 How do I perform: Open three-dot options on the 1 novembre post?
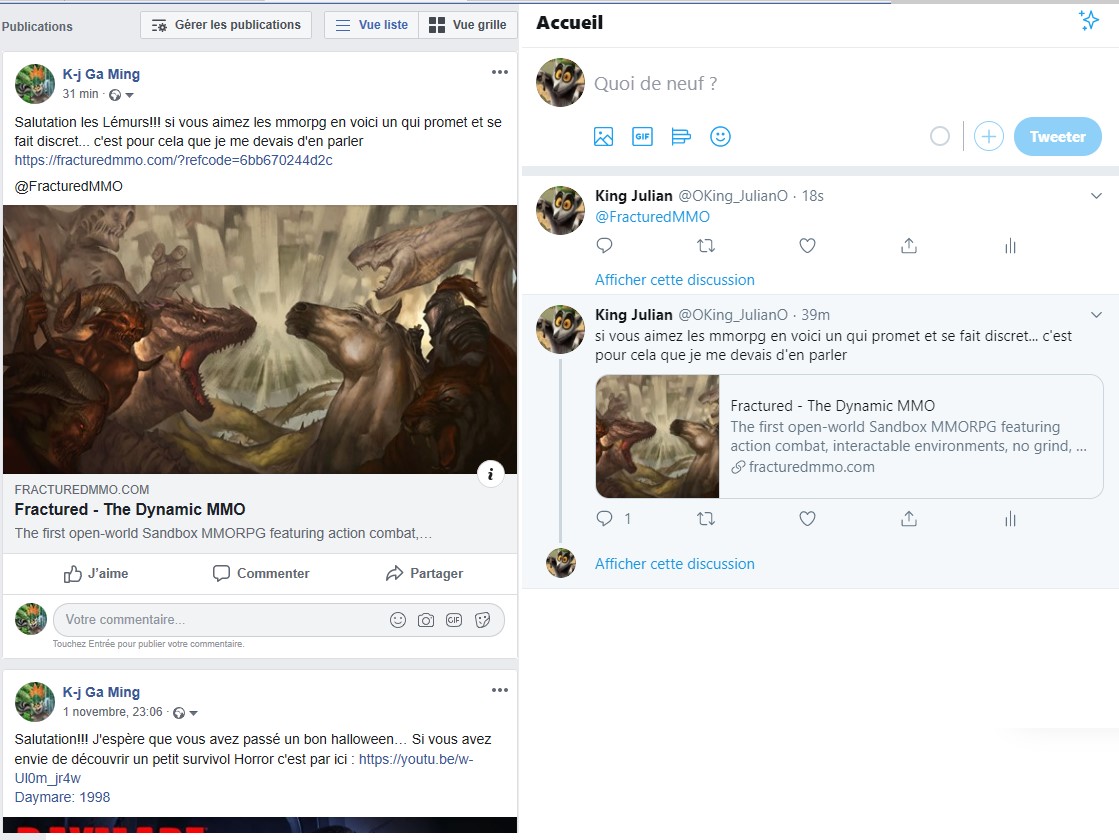point(499,690)
